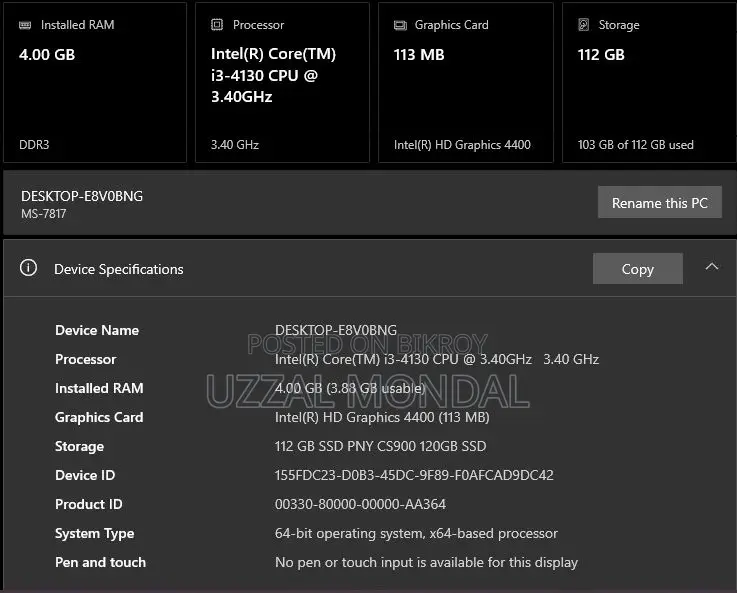Select the 4.00 GB value in RAM card
This screenshot has width=737, height=593.
pos(47,55)
